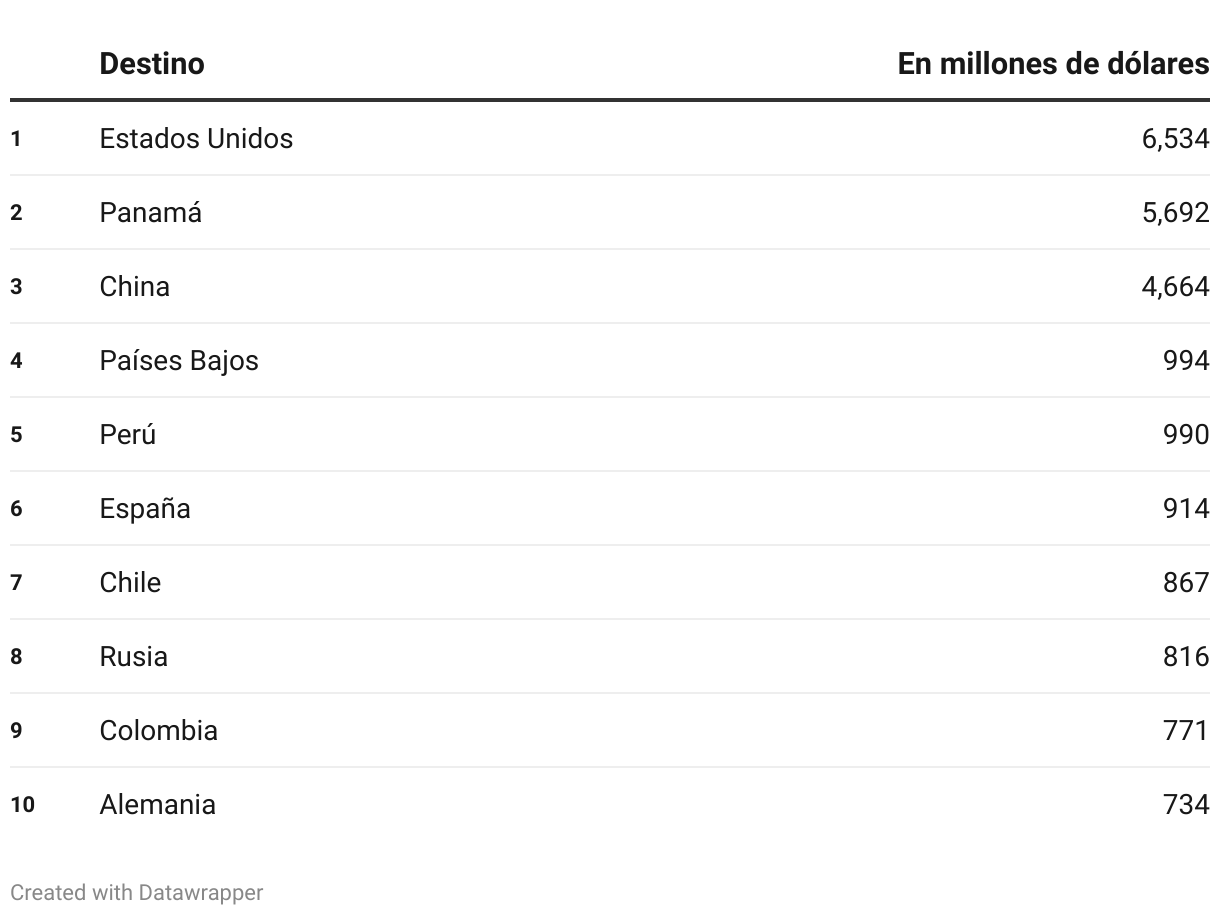Click the 734 value for Alemania
Viewport: 1220px width, 916px height.
tap(1186, 804)
